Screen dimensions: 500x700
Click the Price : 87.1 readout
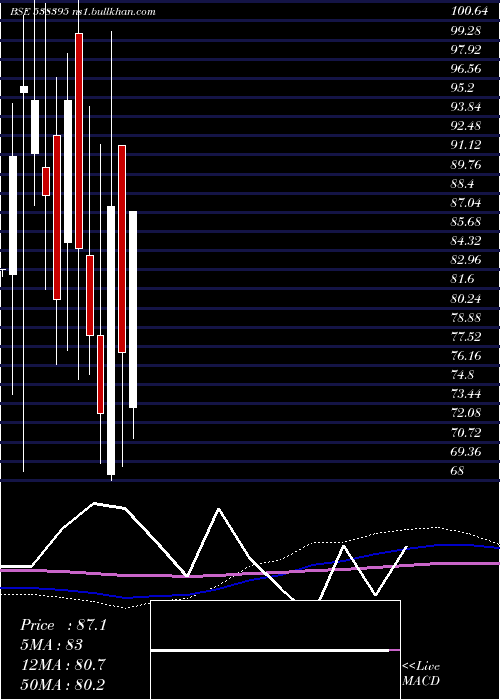tap(63, 625)
